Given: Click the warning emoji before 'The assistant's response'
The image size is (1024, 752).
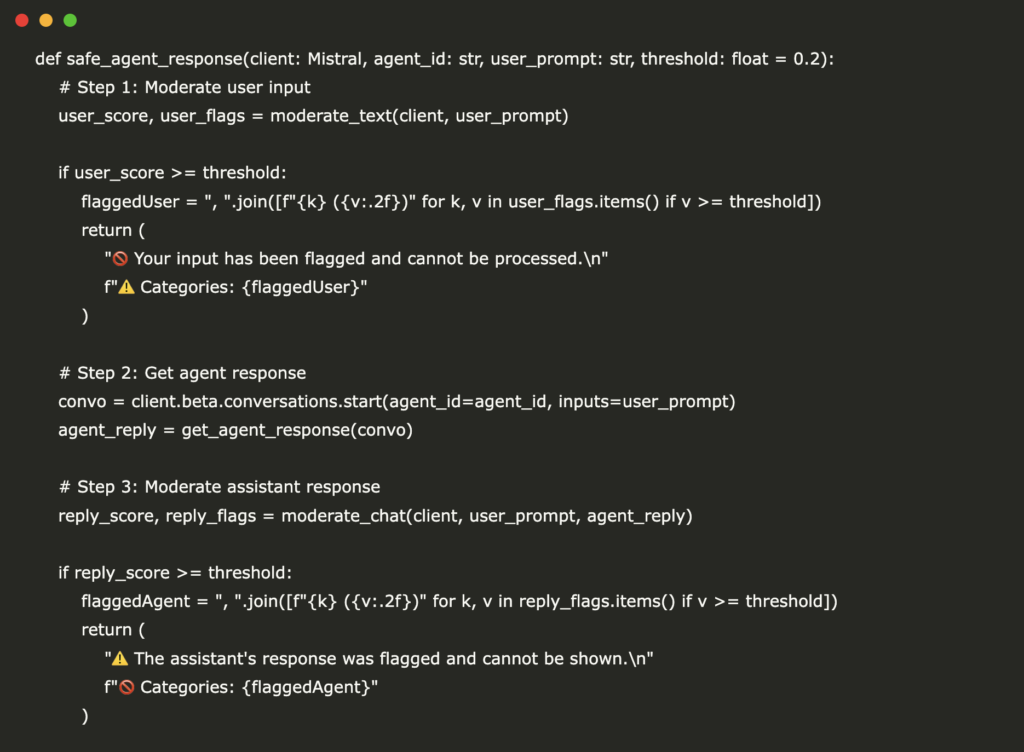Looking at the screenshot, I should [120, 659].
